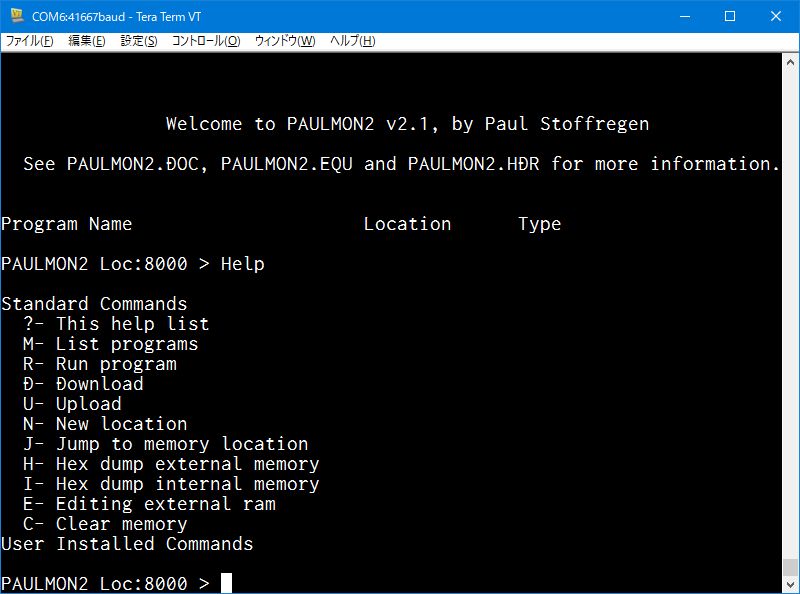Screen dimensions: 800x594
Task: Click the 'User Installed Commands' heading
Action: (127, 544)
